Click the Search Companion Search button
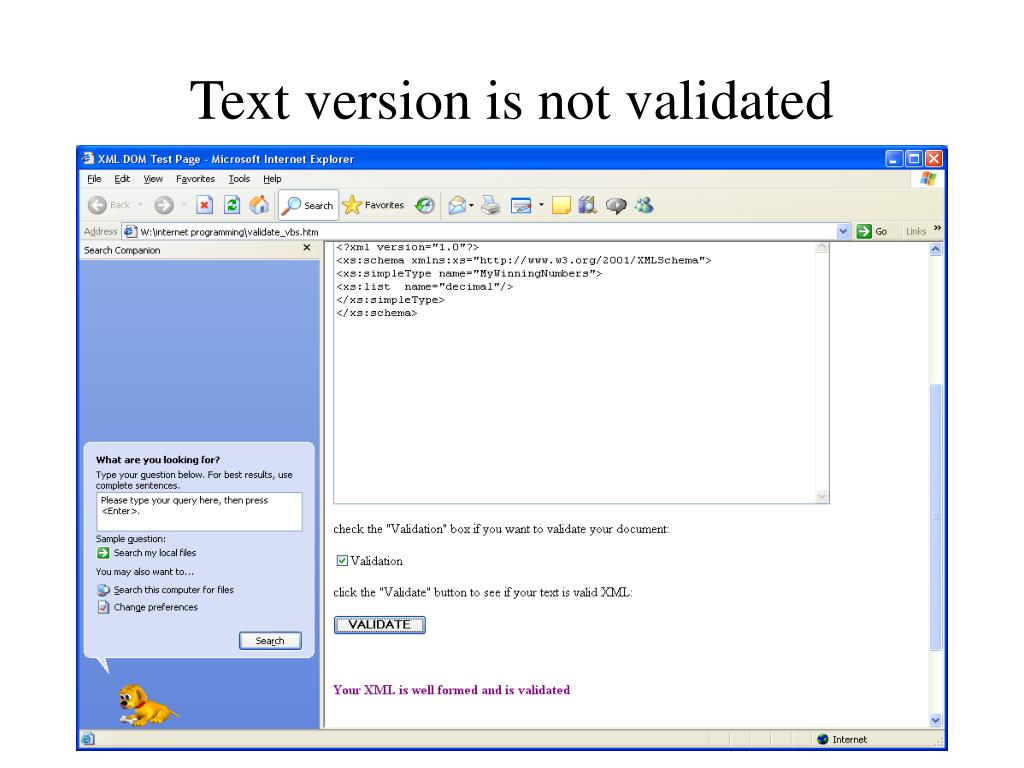This screenshot has height=768, width=1024. click(270, 641)
